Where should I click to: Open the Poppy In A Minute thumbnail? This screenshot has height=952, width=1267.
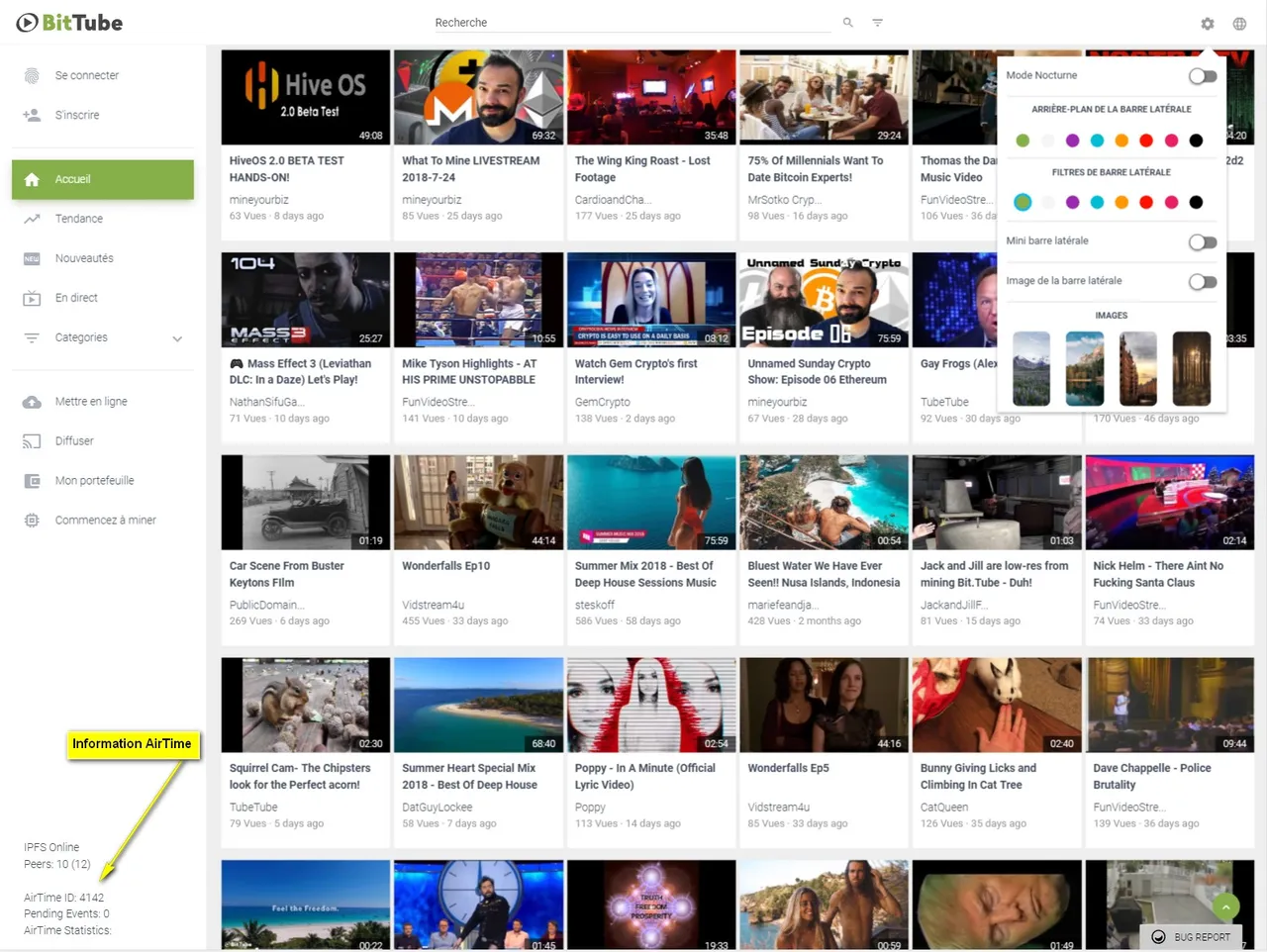[651, 705]
